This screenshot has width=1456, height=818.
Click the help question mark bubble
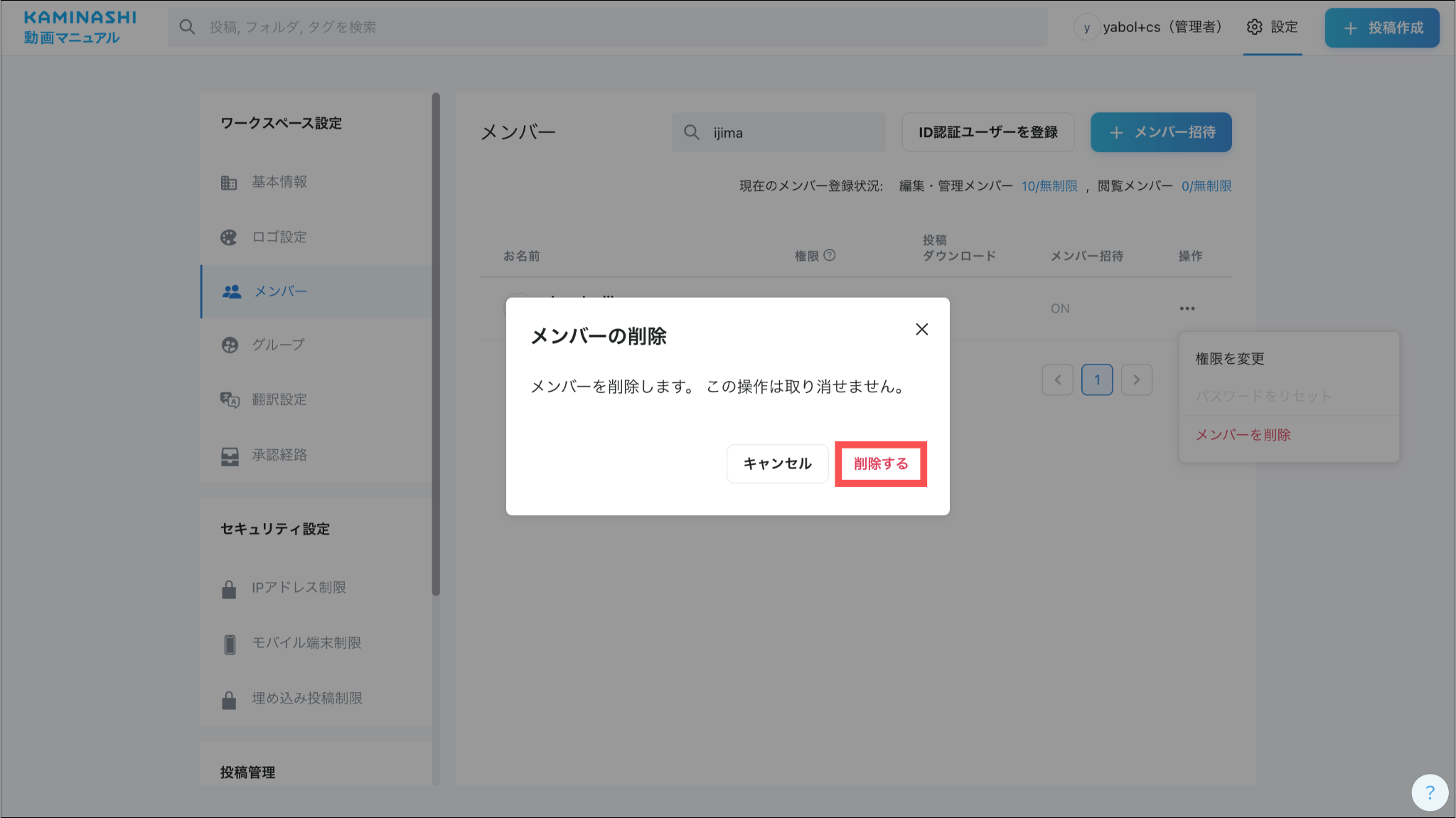click(1429, 792)
